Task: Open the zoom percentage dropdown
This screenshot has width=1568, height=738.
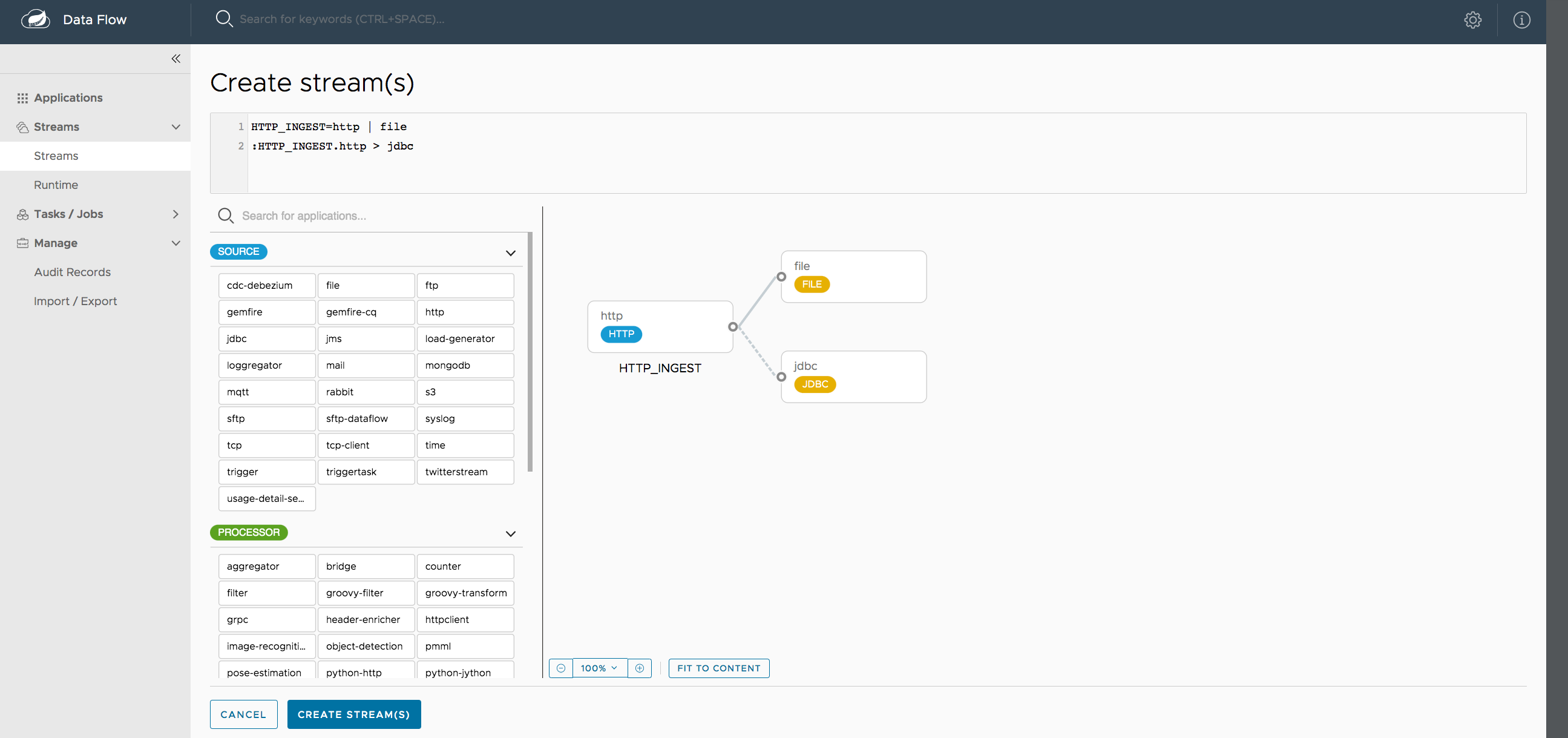Action: pyautogui.click(x=599, y=668)
